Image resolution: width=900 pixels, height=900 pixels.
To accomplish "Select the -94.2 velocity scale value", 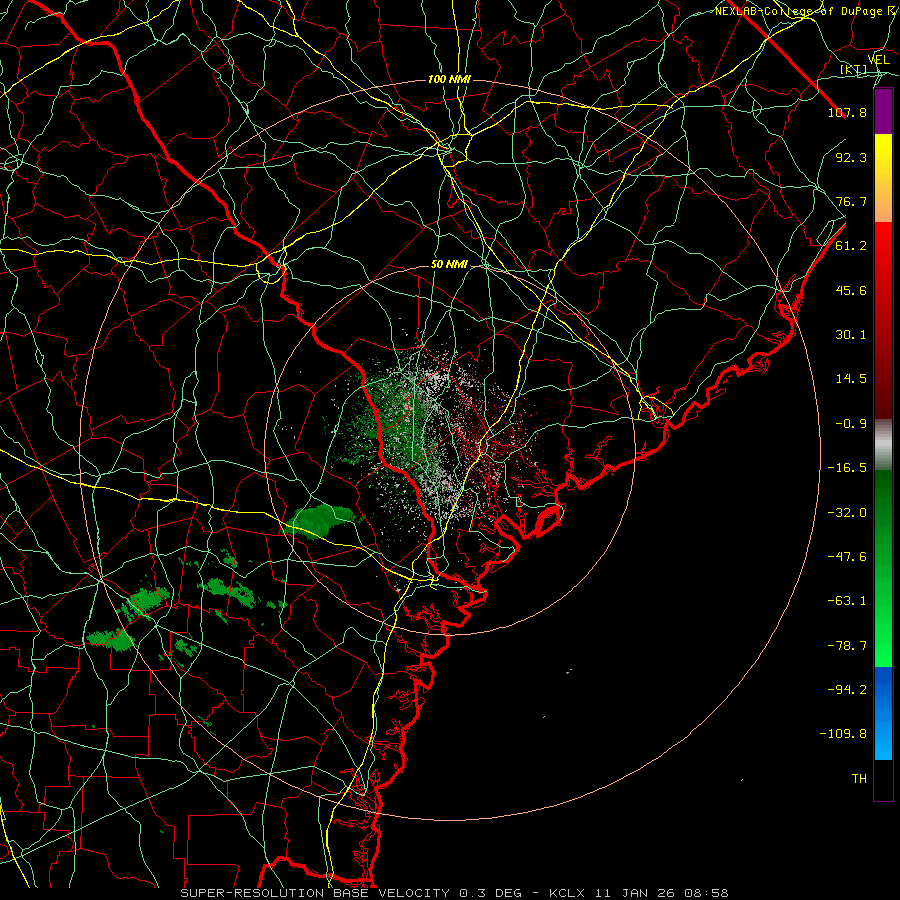I will pos(847,690).
